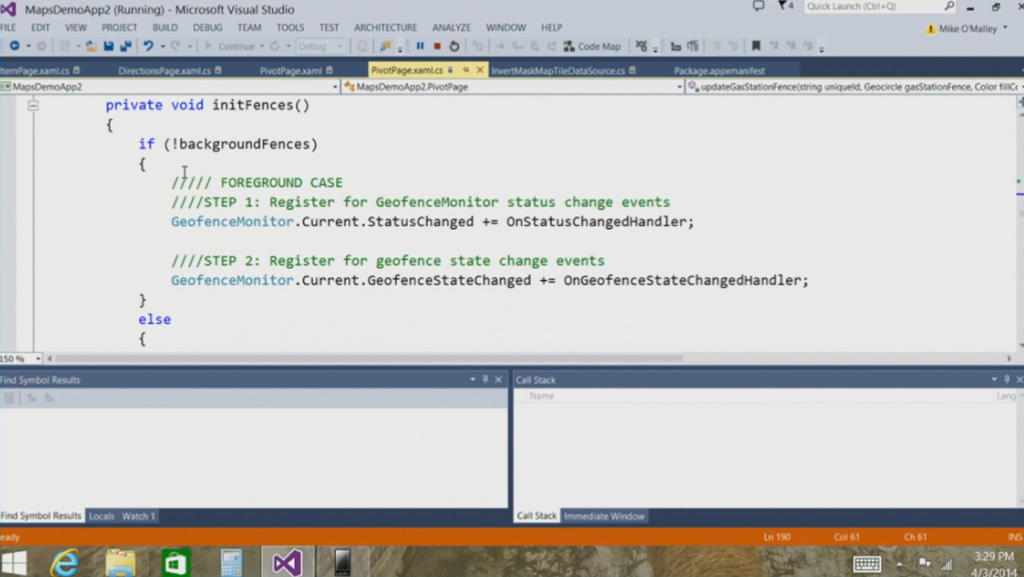Restart the debugging session
Image resolution: width=1024 pixels, height=577 pixels.
click(x=455, y=46)
